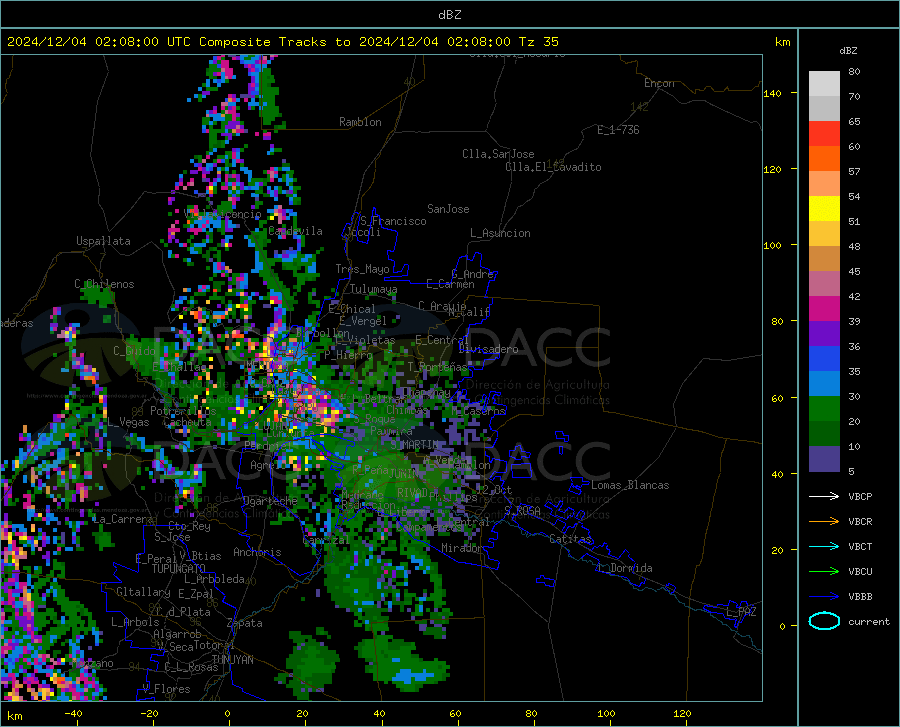Click the S_MARTIN map label
The image size is (900, 727).
(414, 445)
